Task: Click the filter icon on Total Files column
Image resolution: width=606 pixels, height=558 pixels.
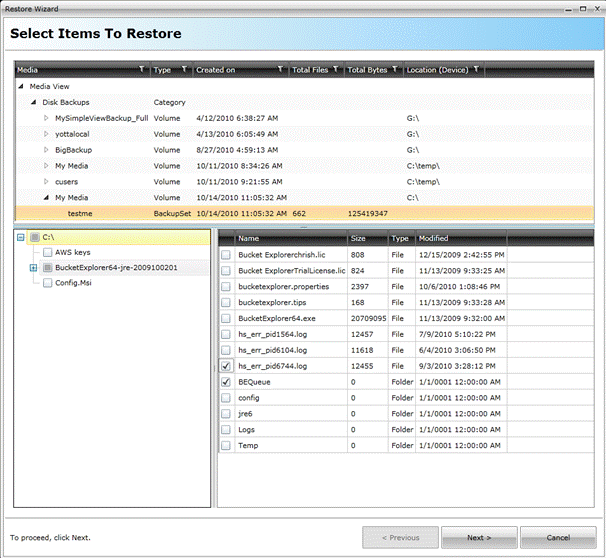Action: click(x=335, y=69)
